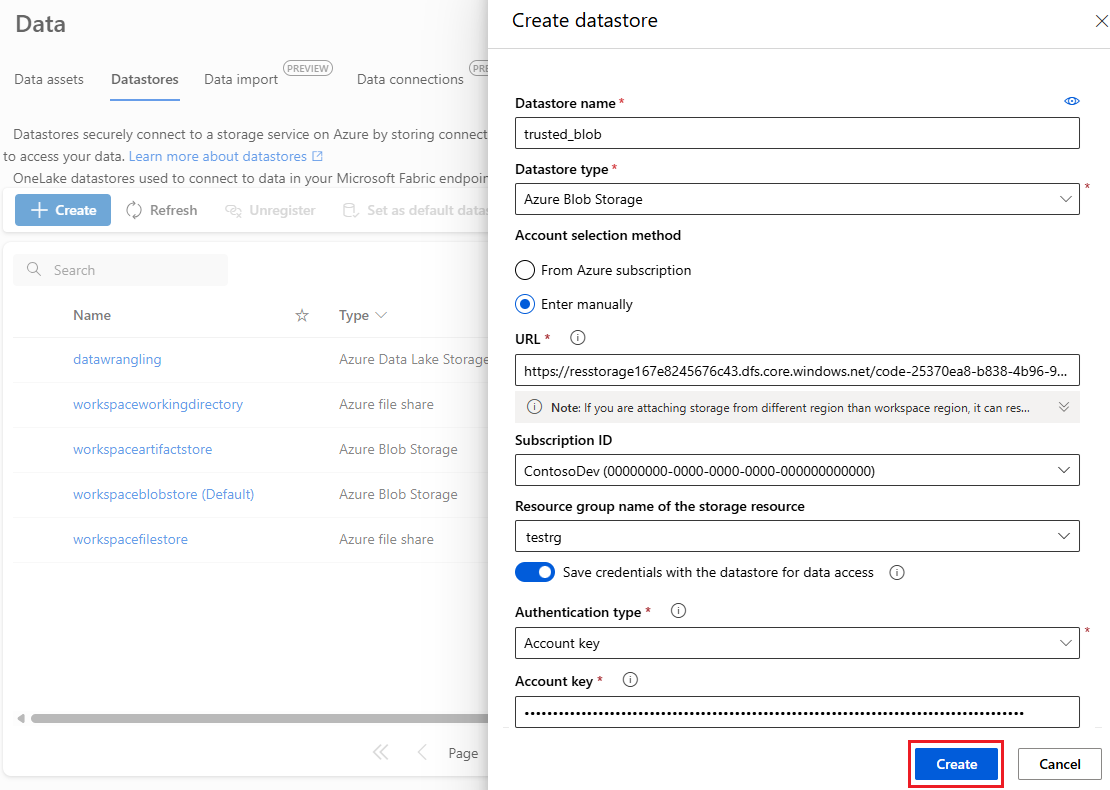Expand the region note with chevron
This screenshot has height=790, width=1110.
click(1063, 406)
